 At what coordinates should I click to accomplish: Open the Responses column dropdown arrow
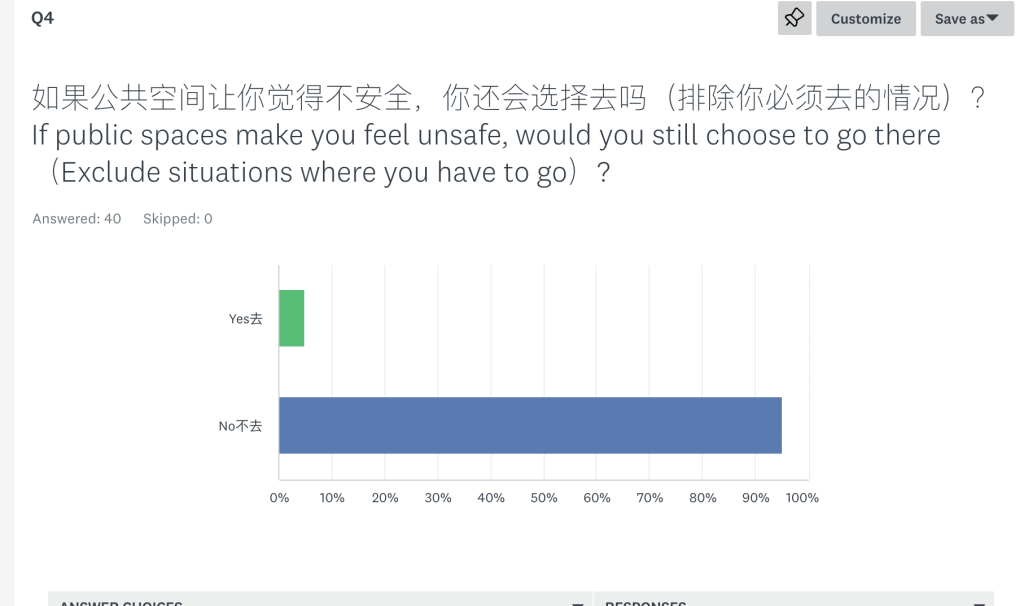[x=979, y=604]
